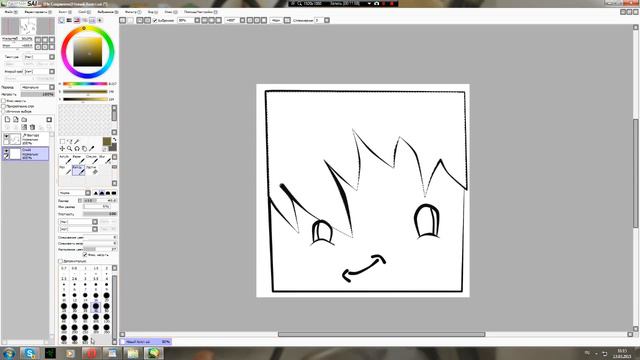Delete the current layer with trash icon
This screenshot has height=360, width=640.
pos(32,127)
